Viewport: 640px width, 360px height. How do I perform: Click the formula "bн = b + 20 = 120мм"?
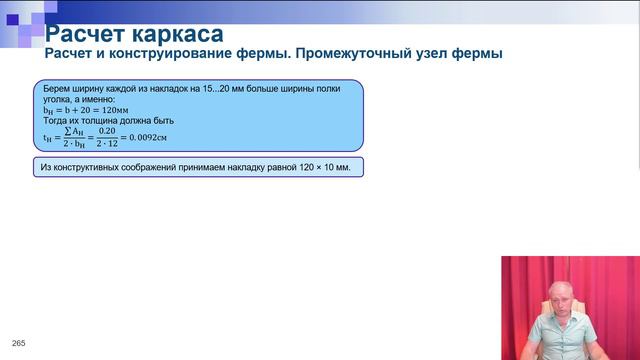(86, 110)
